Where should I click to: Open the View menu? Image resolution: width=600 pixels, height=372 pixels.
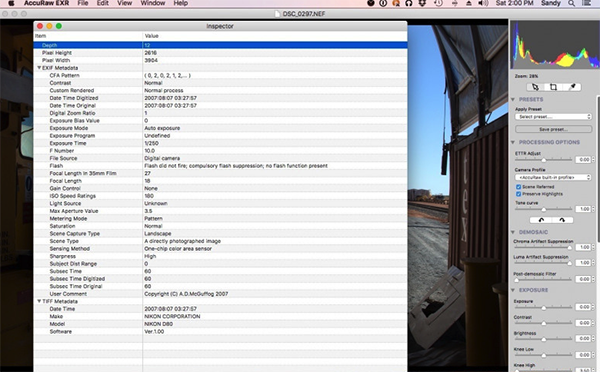(124, 3)
